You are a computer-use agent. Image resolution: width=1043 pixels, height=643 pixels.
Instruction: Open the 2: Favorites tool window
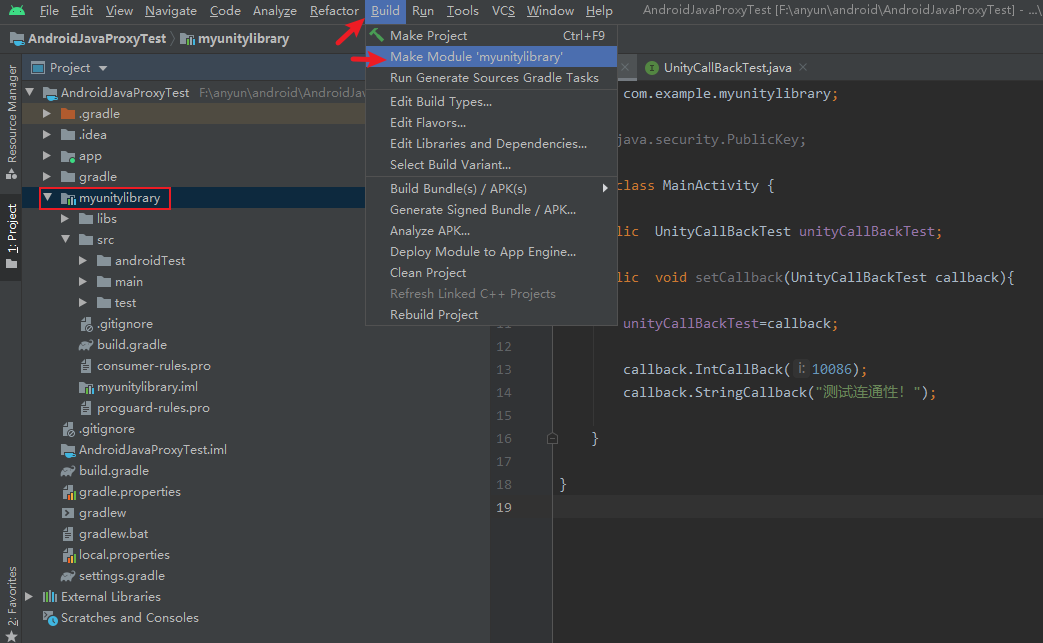point(11,602)
